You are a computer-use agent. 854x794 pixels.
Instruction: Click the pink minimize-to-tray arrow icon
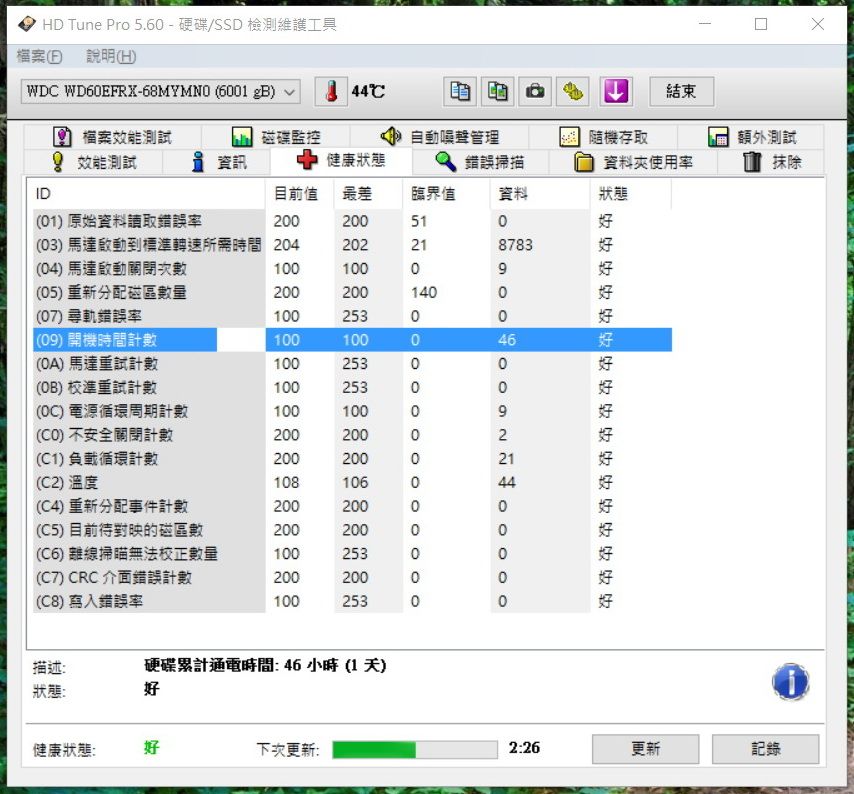coord(616,91)
